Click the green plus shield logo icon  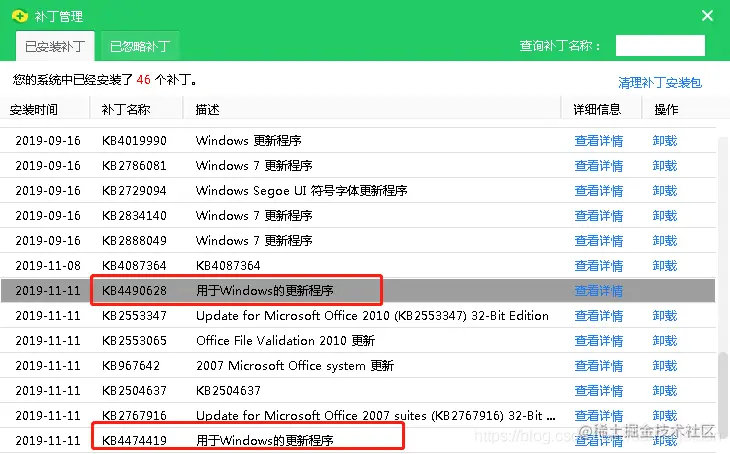(x=20, y=16)
